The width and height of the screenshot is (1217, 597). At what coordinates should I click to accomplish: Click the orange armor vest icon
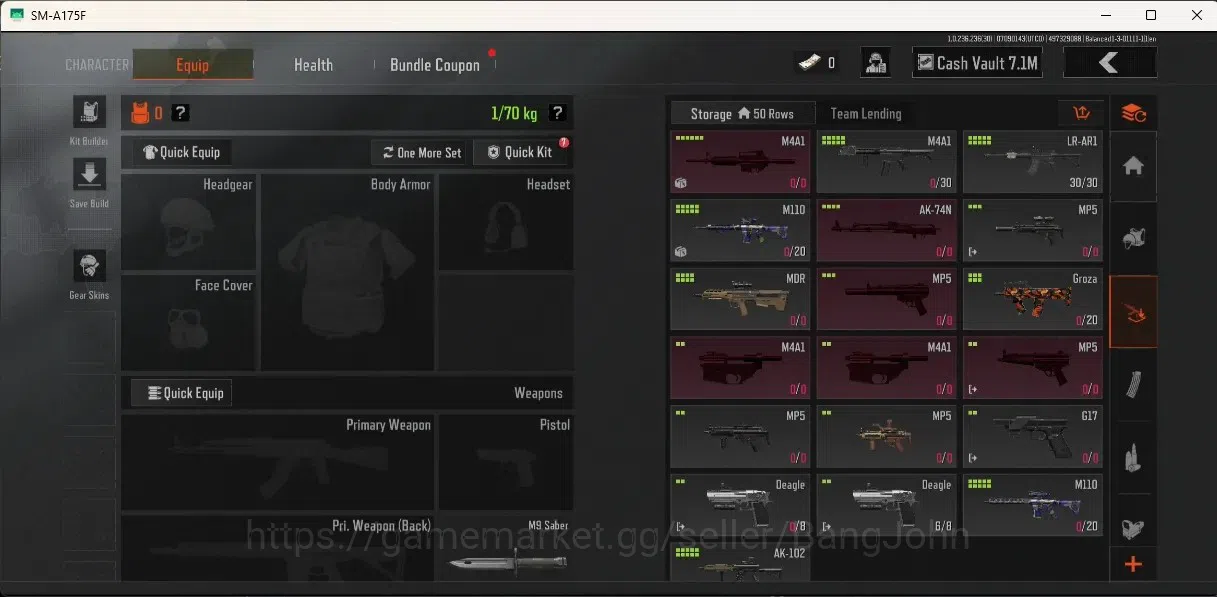point(139,113)
